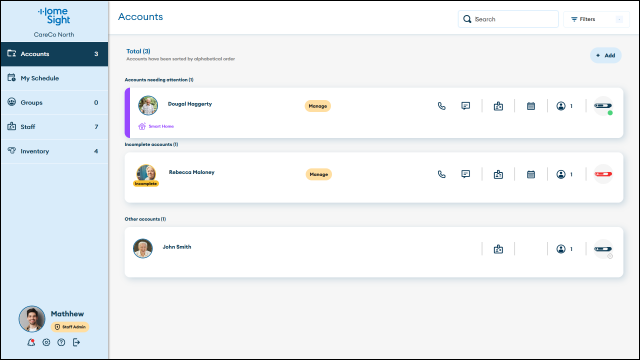This screenshot has height=360, width=640.
Task: Open the Filters dropdown
Action: pyautogui.click(x=596, y=19)
